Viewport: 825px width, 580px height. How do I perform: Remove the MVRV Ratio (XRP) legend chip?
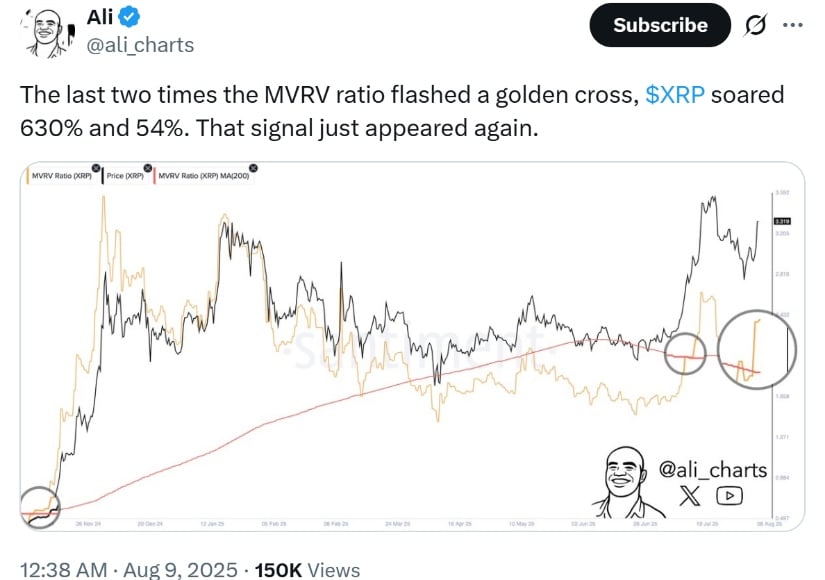click(x=95, y=168)
